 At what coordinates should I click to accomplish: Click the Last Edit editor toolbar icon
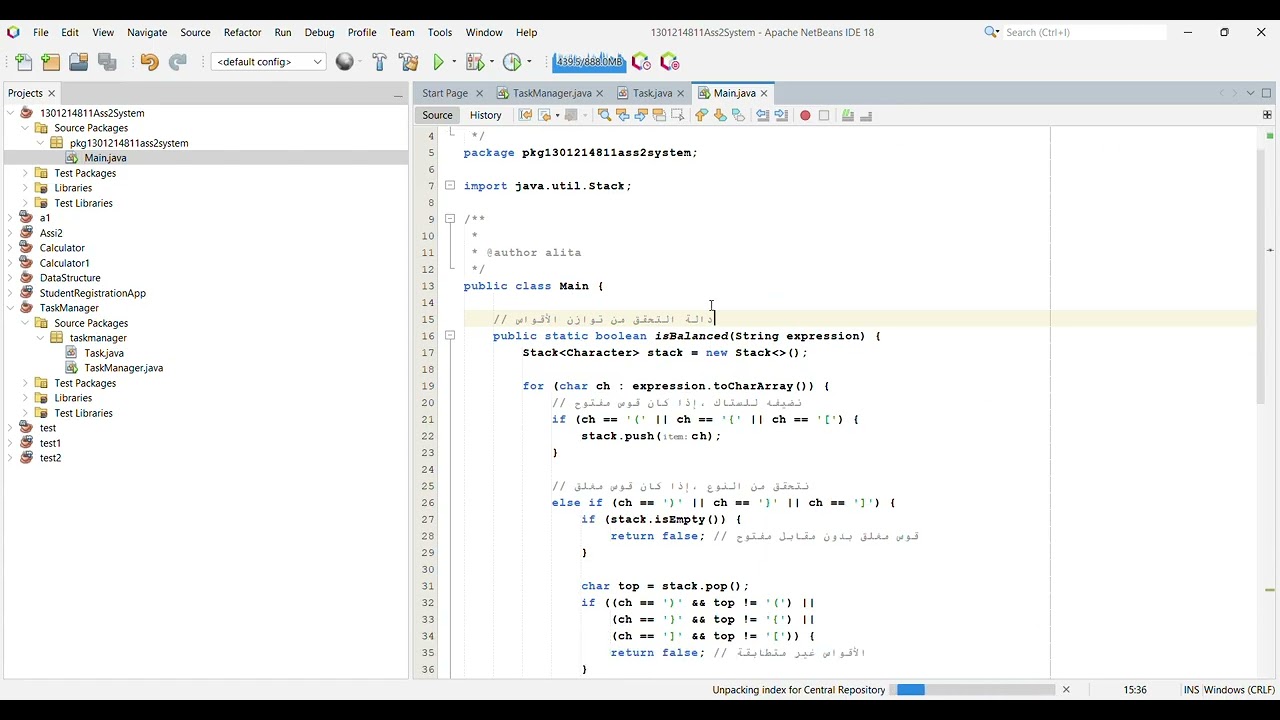click(525, 115)
